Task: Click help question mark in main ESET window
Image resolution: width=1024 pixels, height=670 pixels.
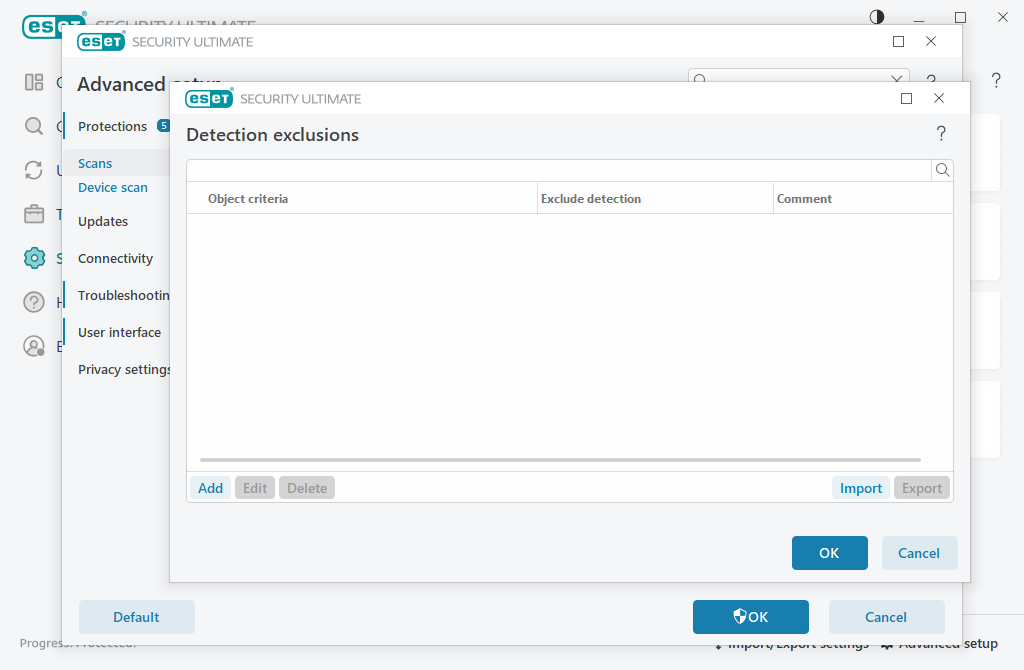Action: pyautogui.click(x=996, y=80)
